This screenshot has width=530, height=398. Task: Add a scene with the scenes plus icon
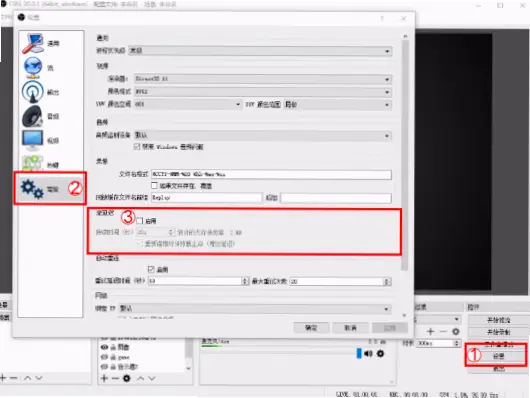3,378
